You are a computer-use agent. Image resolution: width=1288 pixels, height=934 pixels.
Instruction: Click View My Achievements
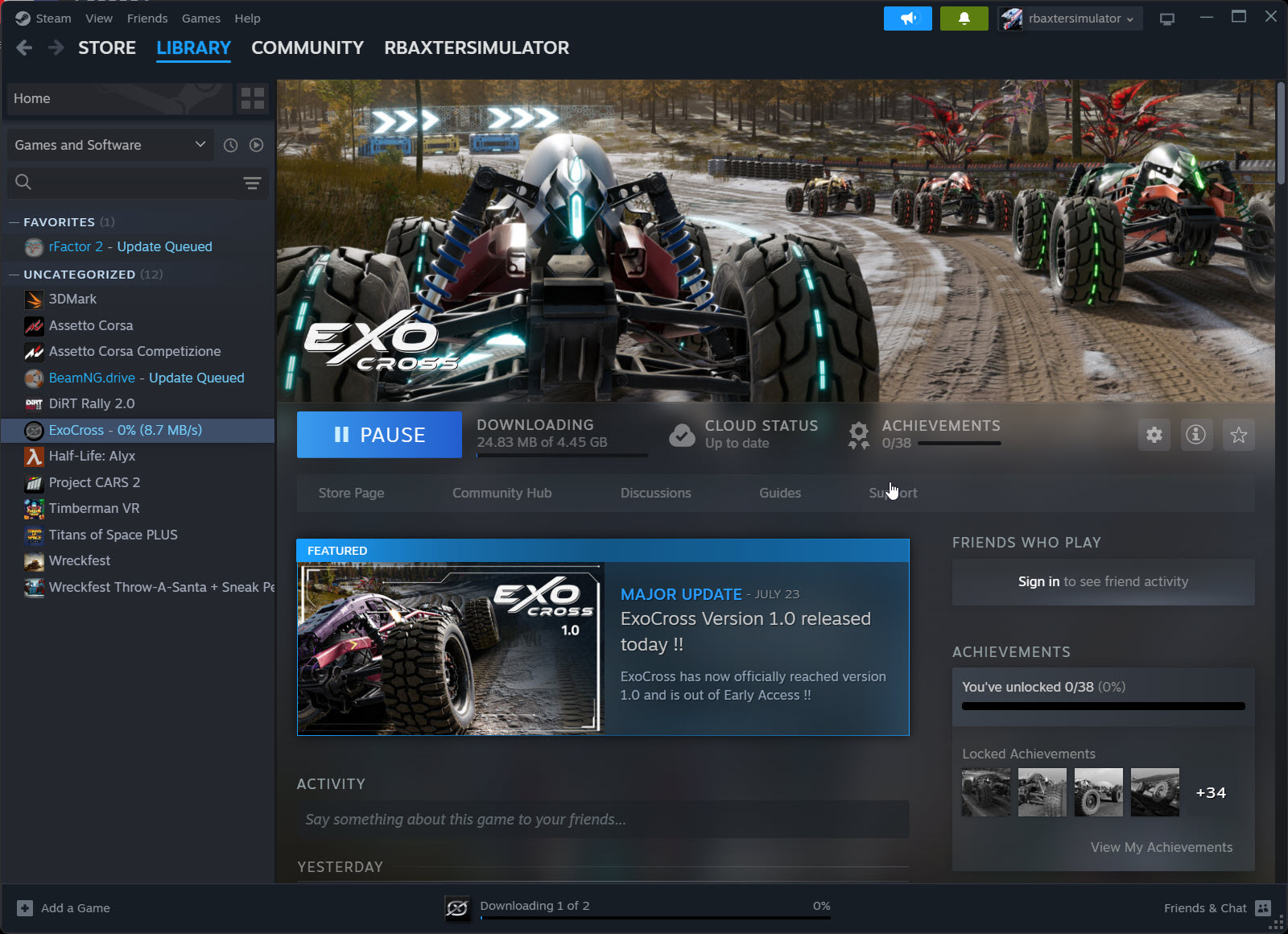tap(1162, 847)
